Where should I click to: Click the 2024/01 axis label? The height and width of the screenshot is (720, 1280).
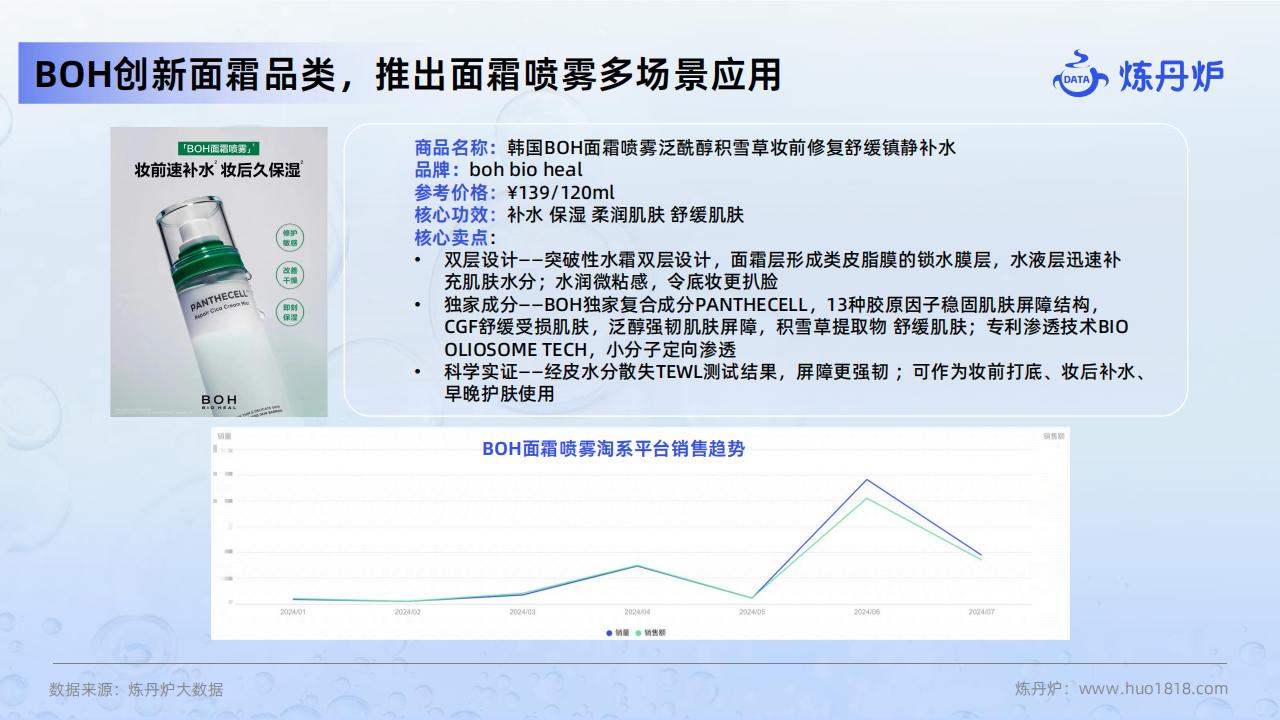point(293,611)
